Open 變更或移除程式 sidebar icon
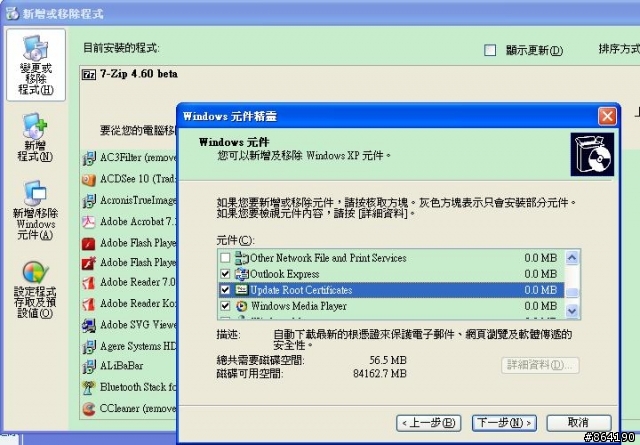The height and width of the screenshot is (445, 640). click(36, 65)
